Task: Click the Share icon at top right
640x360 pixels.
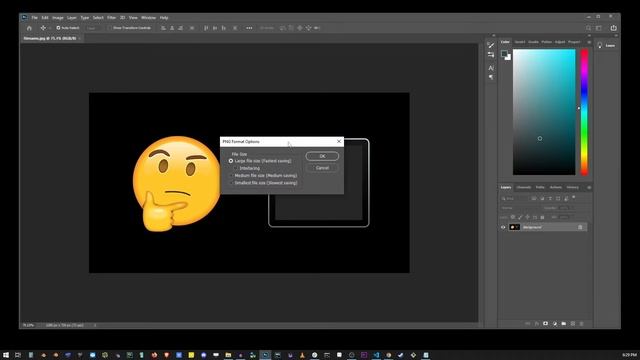Action: (x=613, y=28)
